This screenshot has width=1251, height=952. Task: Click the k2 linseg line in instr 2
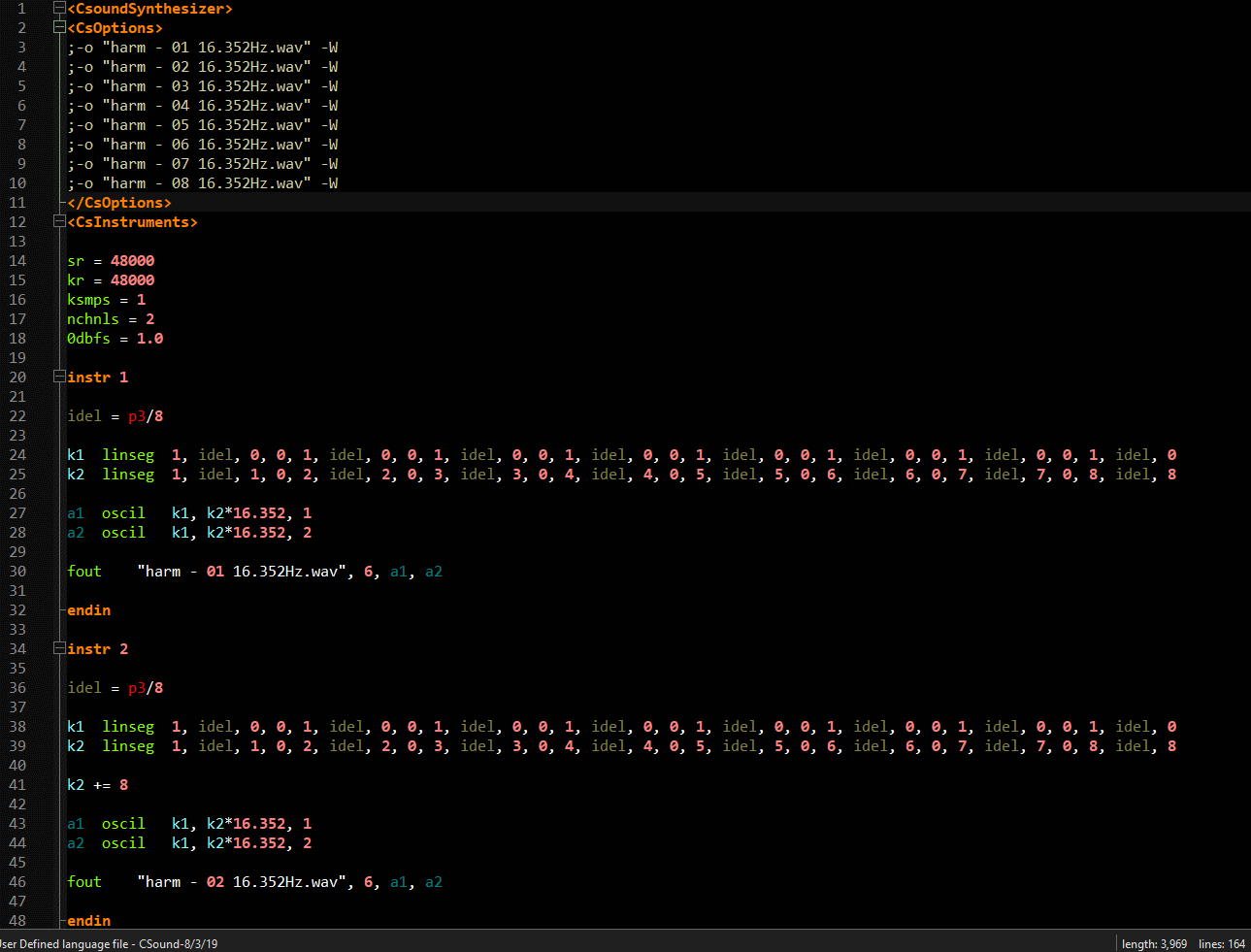[622, 746]
